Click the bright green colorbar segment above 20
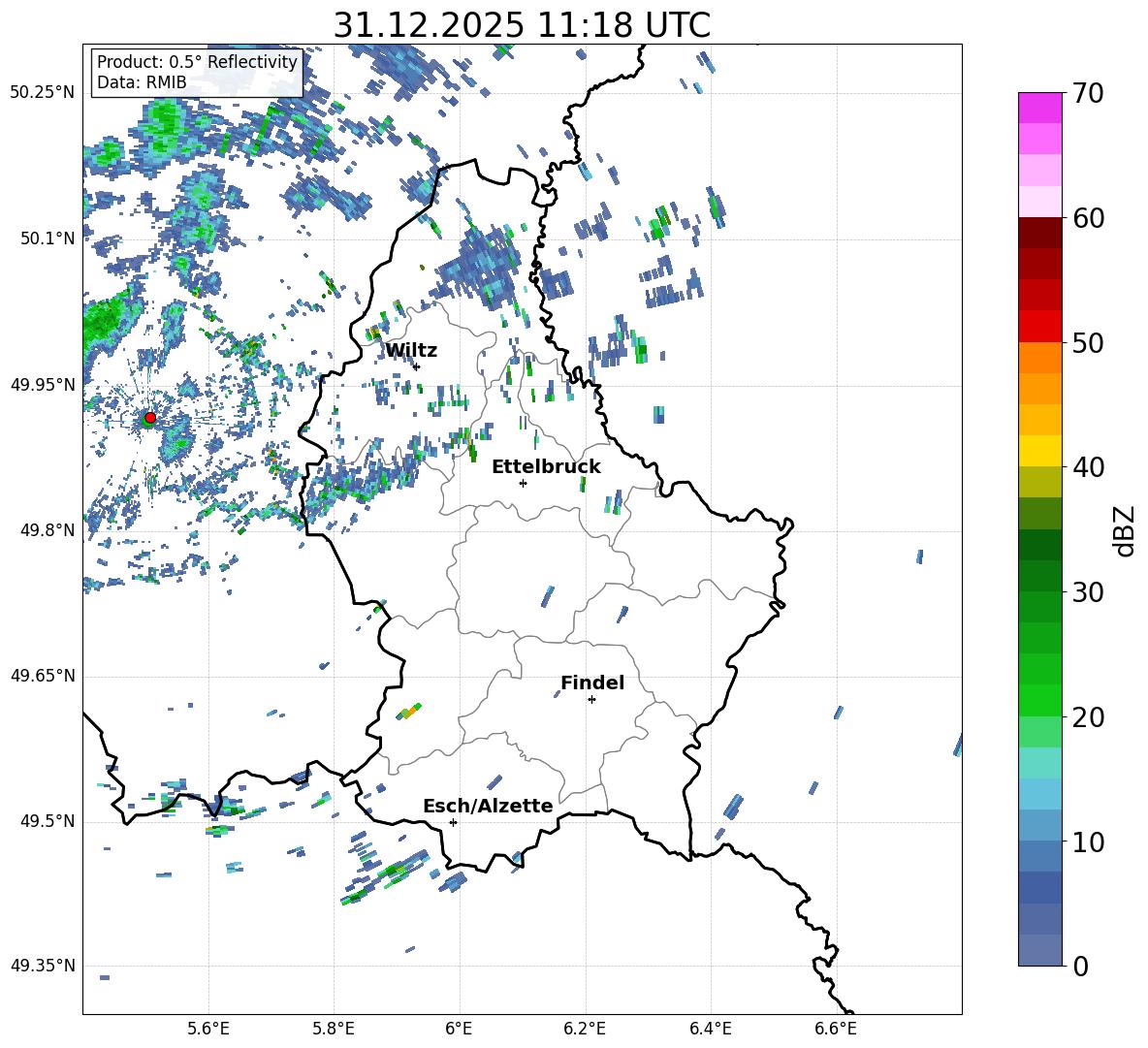 [1039, 700]
